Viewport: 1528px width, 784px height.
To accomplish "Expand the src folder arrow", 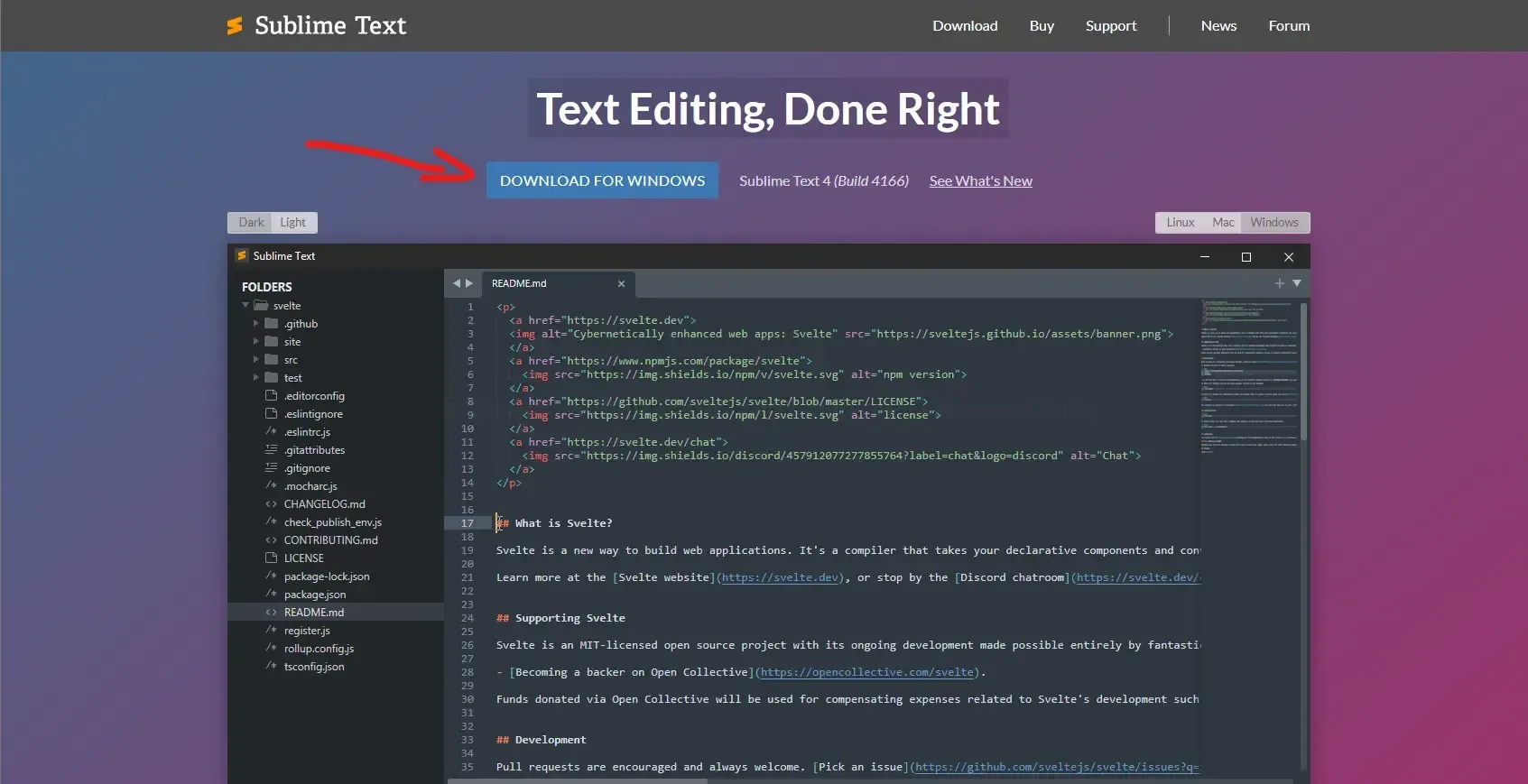I will tap(256, 360).
